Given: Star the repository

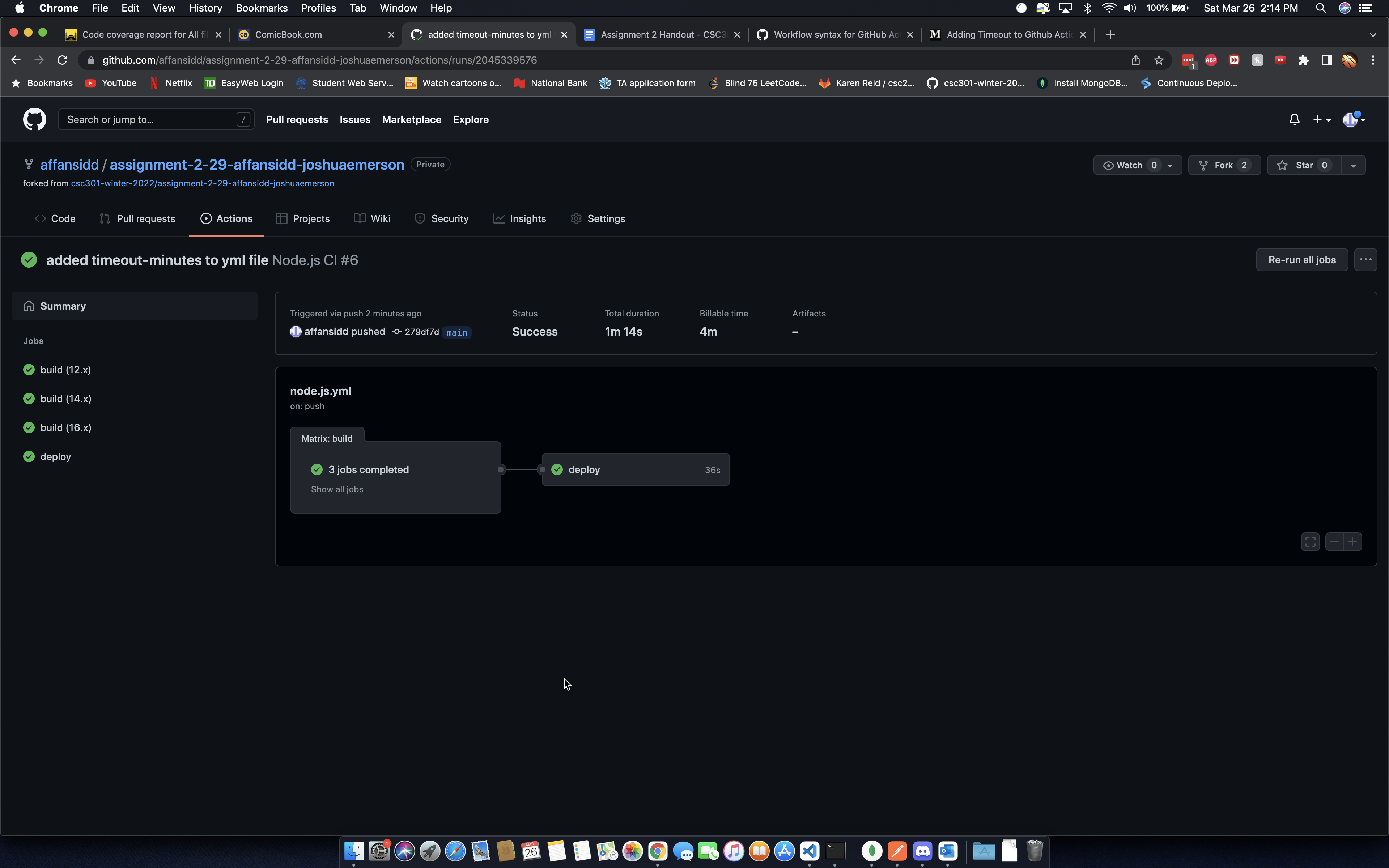Looking at the screenshot, I should (1304, 165).
